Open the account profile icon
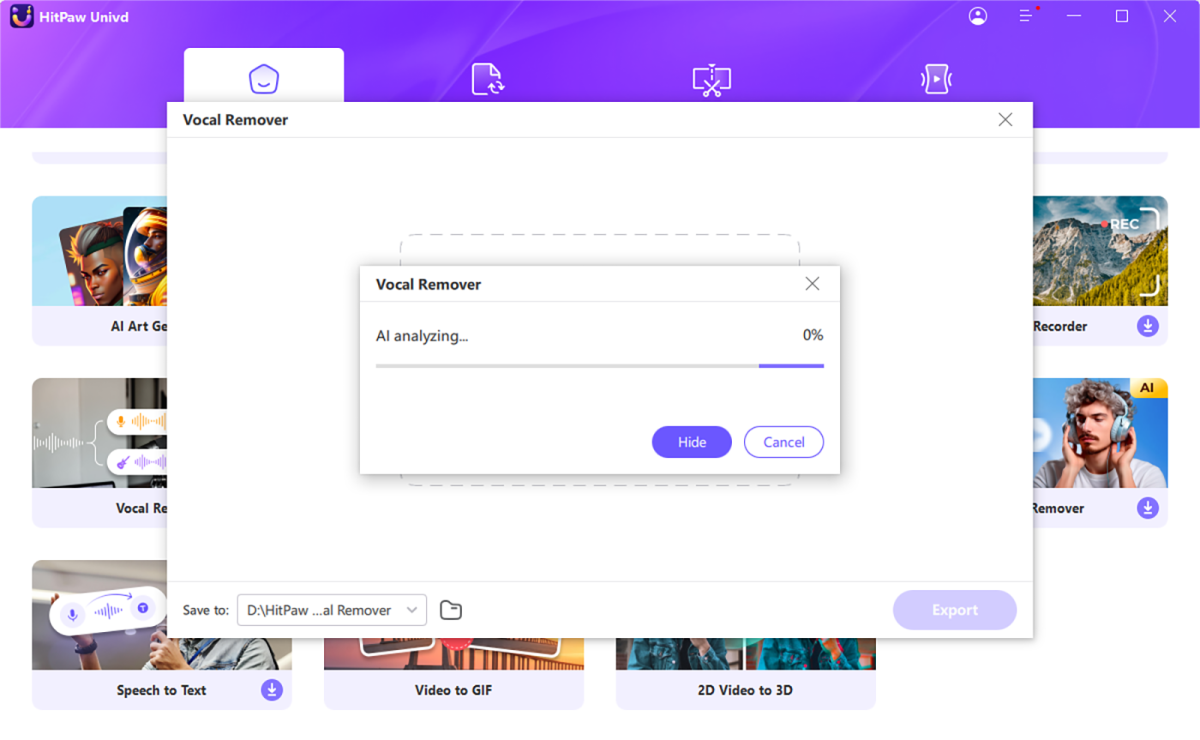The image size is (1200, 740). [x=978, y=16]
